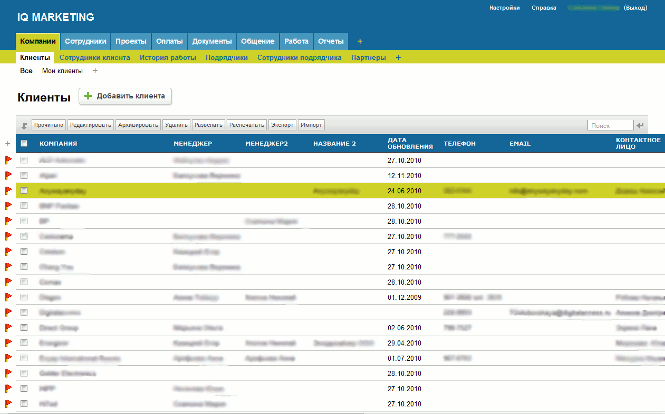Open the Настройки link in the header
Image resolution: width=665 pixels, height=414 pixels.
pos(504,7)
